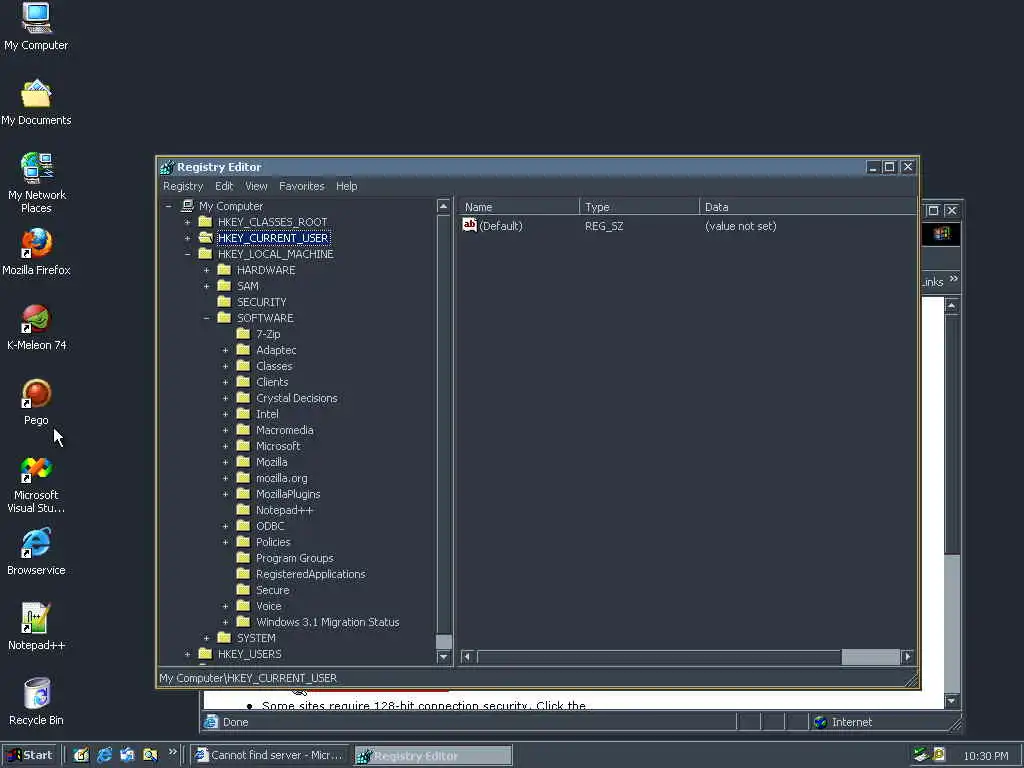Viewport: 1024px width, 768px height.
Task: Click the My Computer tree root icon
Action: [x=187, y=206]
